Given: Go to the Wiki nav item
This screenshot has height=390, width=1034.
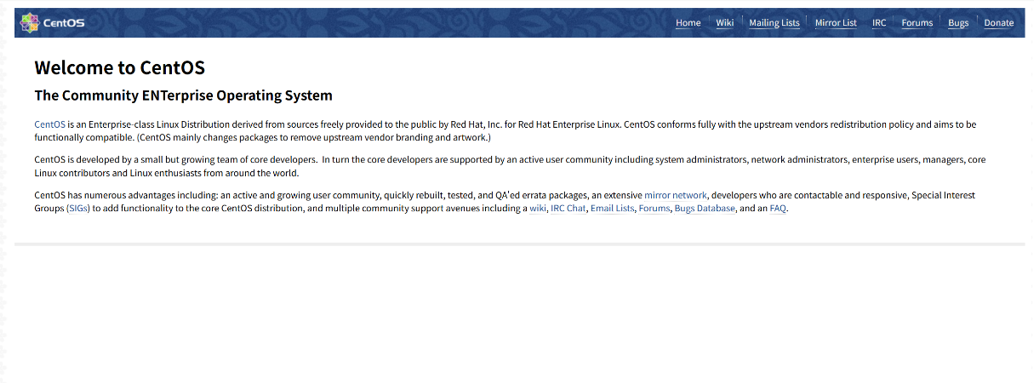Looking at the screenshot, I should 725,22.
